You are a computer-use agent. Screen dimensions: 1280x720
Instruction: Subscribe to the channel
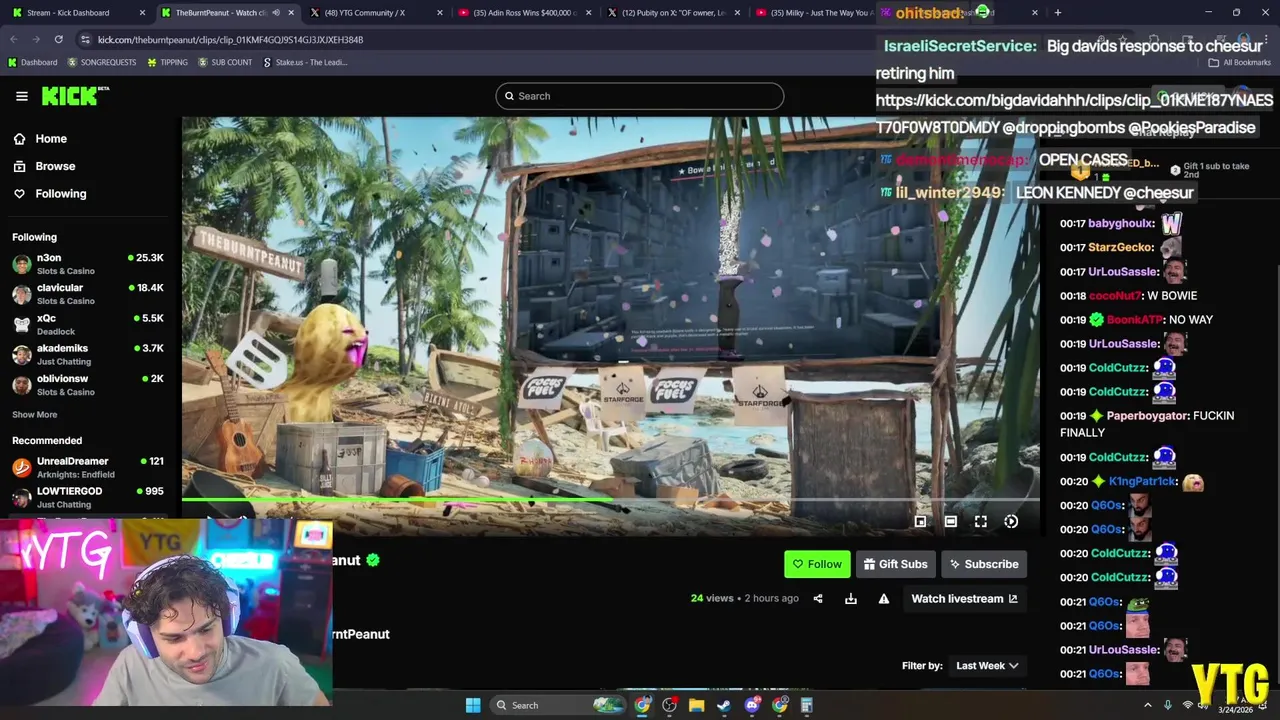coord(984,564)
